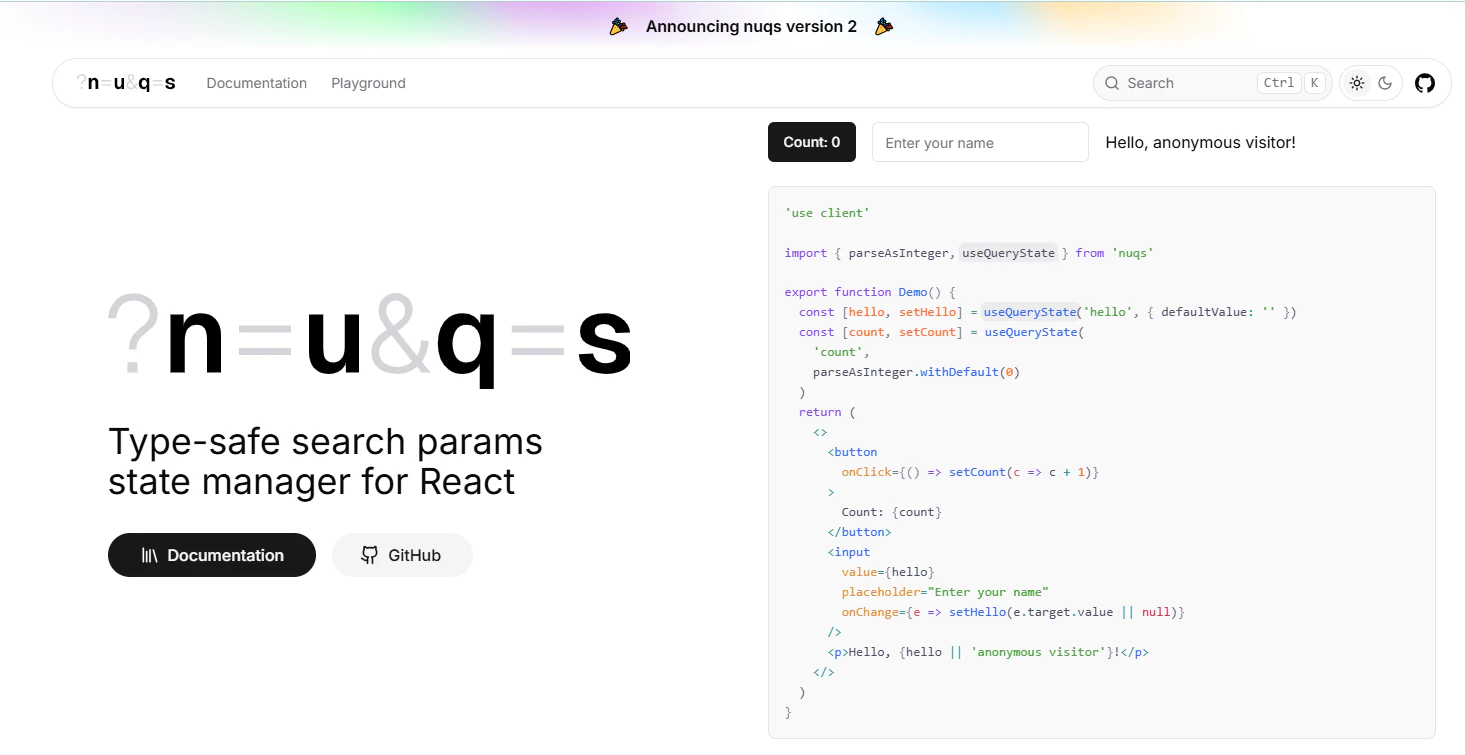
Task: Click the 'Count: {count}' code line
Action: [892, 512]
